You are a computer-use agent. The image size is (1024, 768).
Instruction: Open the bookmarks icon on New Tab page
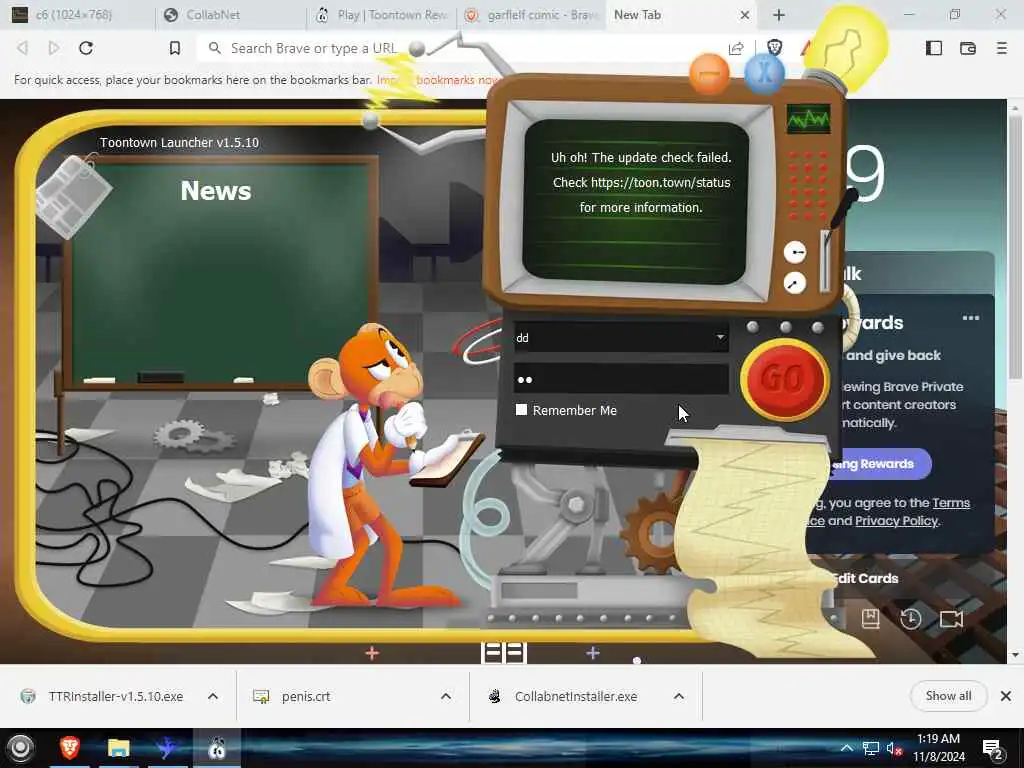[x=870, y=618]
